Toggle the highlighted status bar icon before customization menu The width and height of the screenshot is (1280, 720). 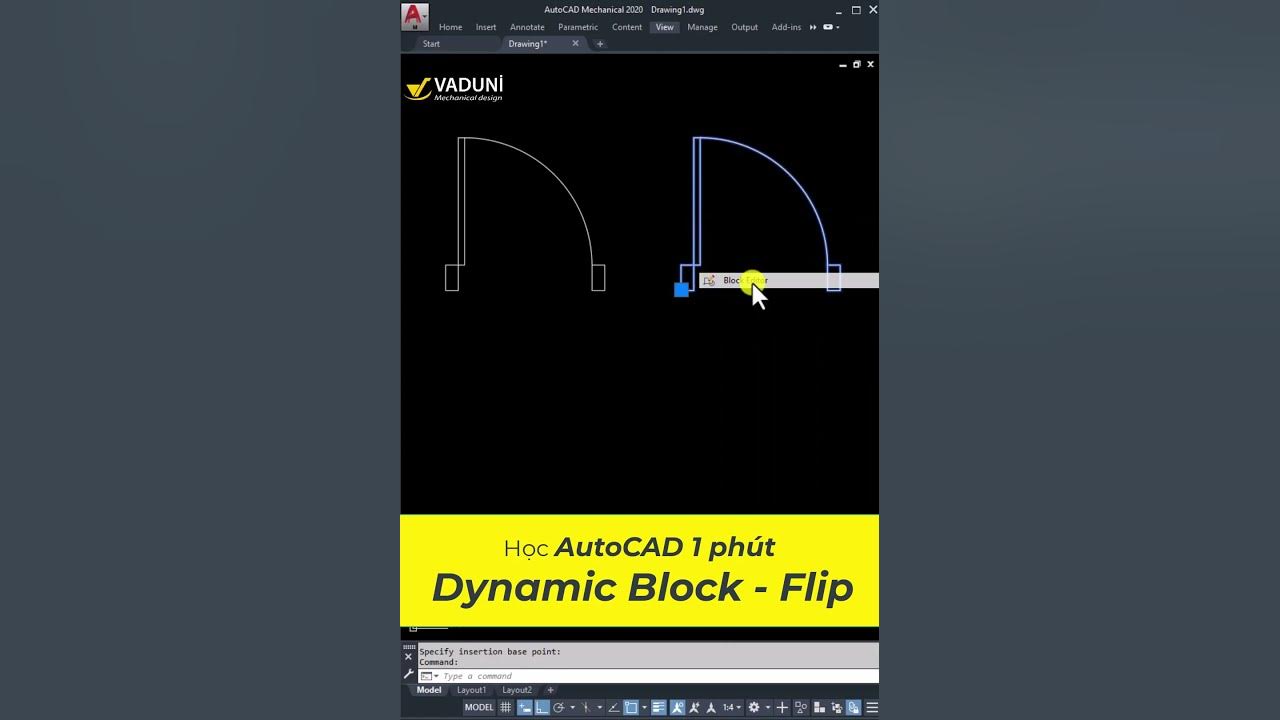pos(853,707)
